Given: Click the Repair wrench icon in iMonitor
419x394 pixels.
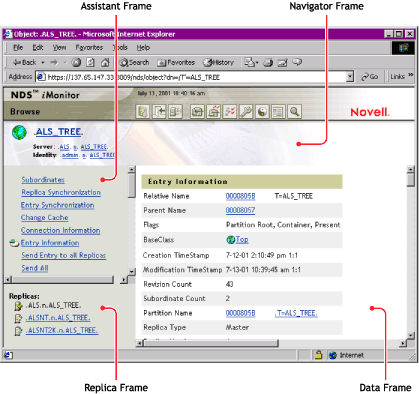Looking at the screenshot, I should [246, 112].
